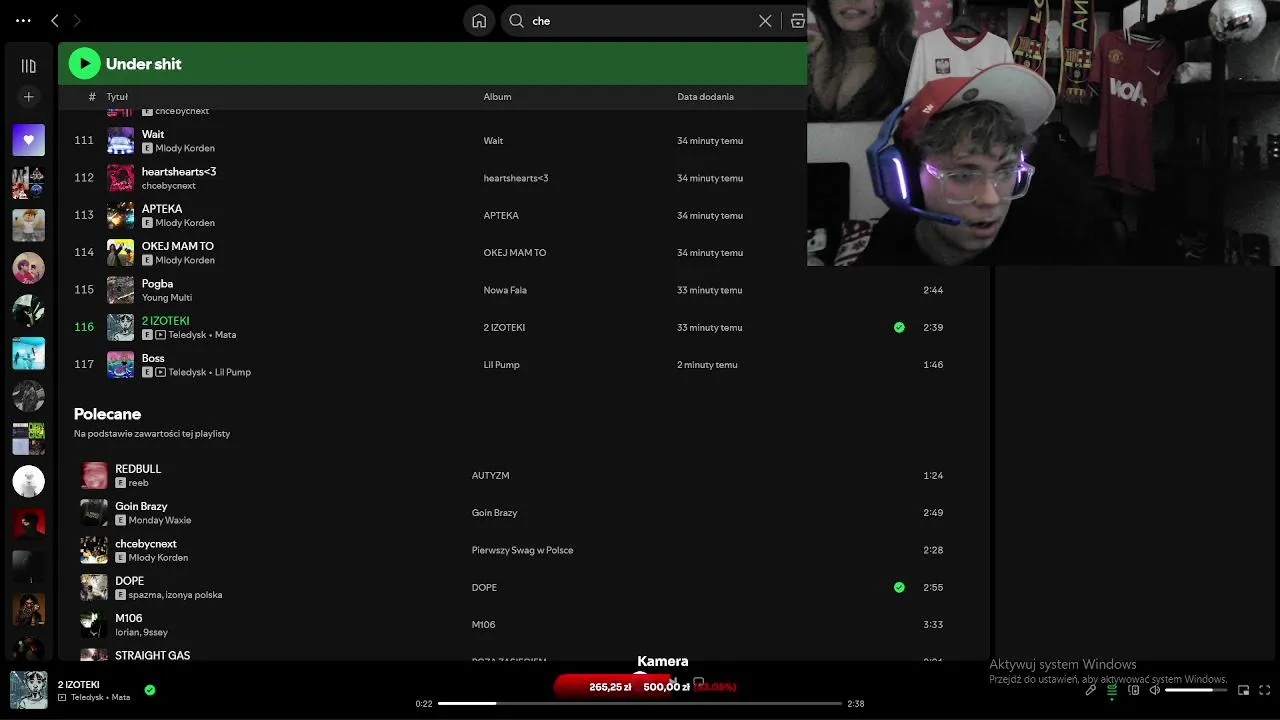Screen dimensions: 1280x720
Task: Select the Boss track title
Action: [x=153, y=358]
